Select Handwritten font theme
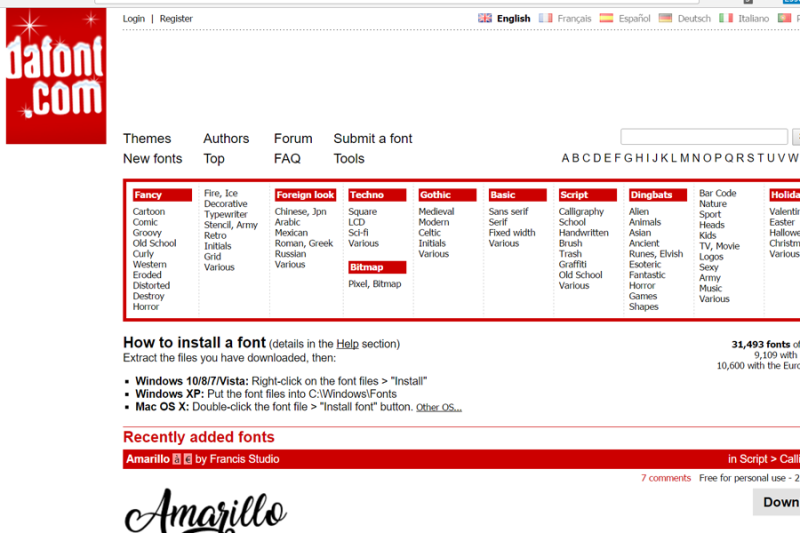 [x=584, y=233]
